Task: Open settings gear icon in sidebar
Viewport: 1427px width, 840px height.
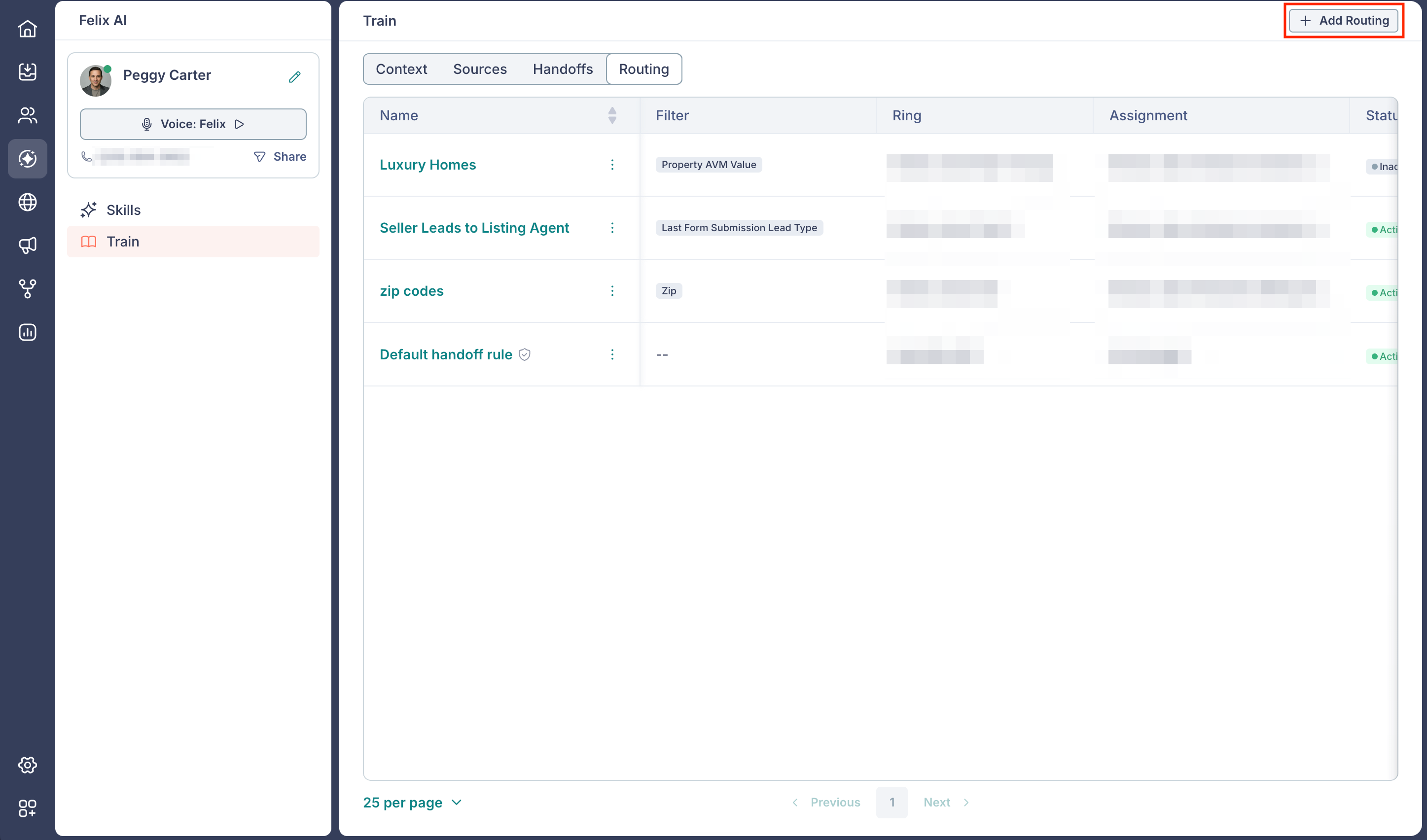Action: click(27, 765)
